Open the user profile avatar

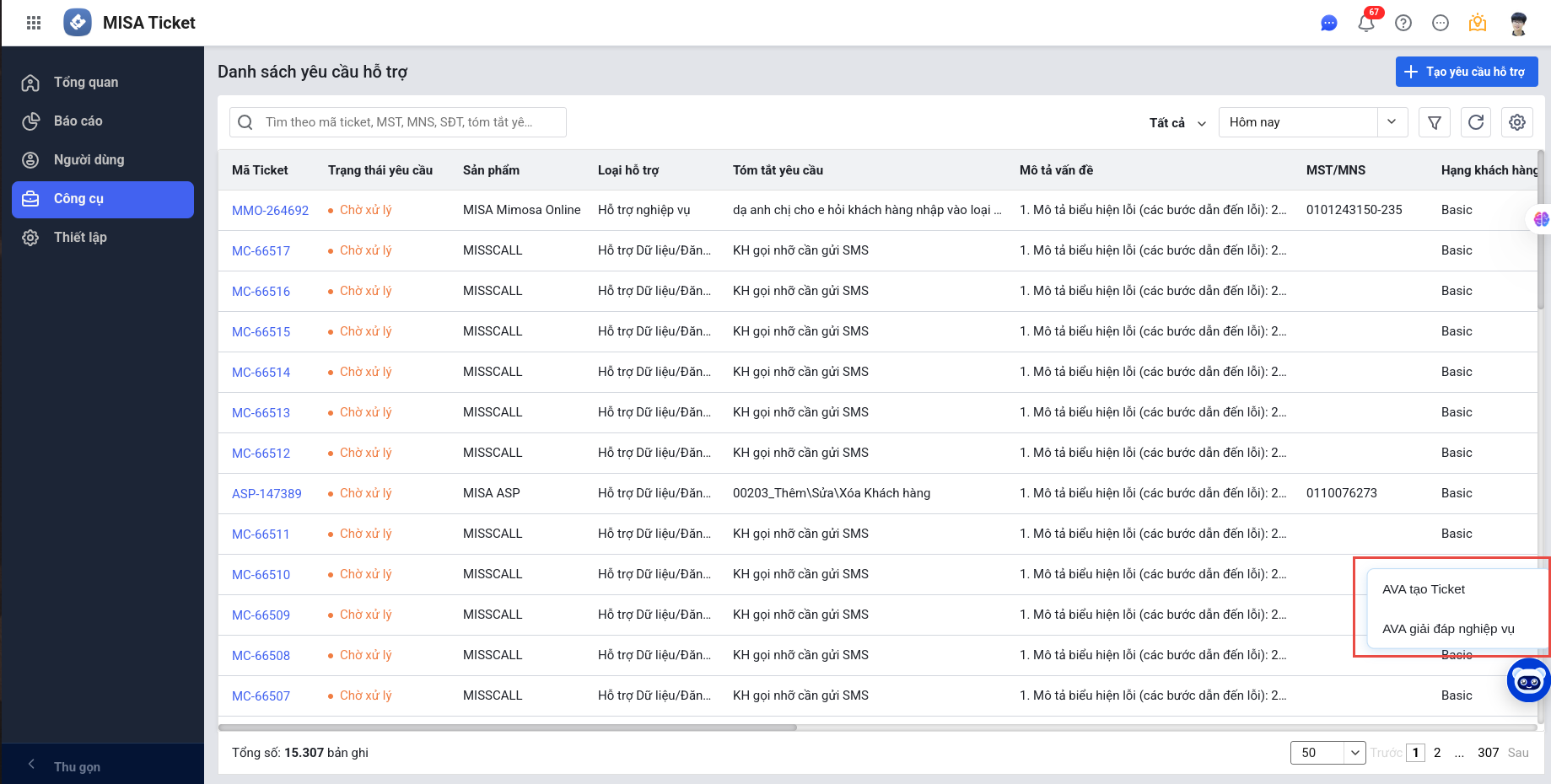tap(1518, 24)
